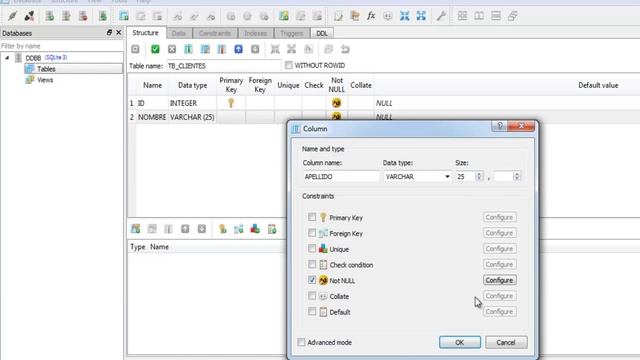
Task: Close the Databases panel with its X
Action: [119, 32]
